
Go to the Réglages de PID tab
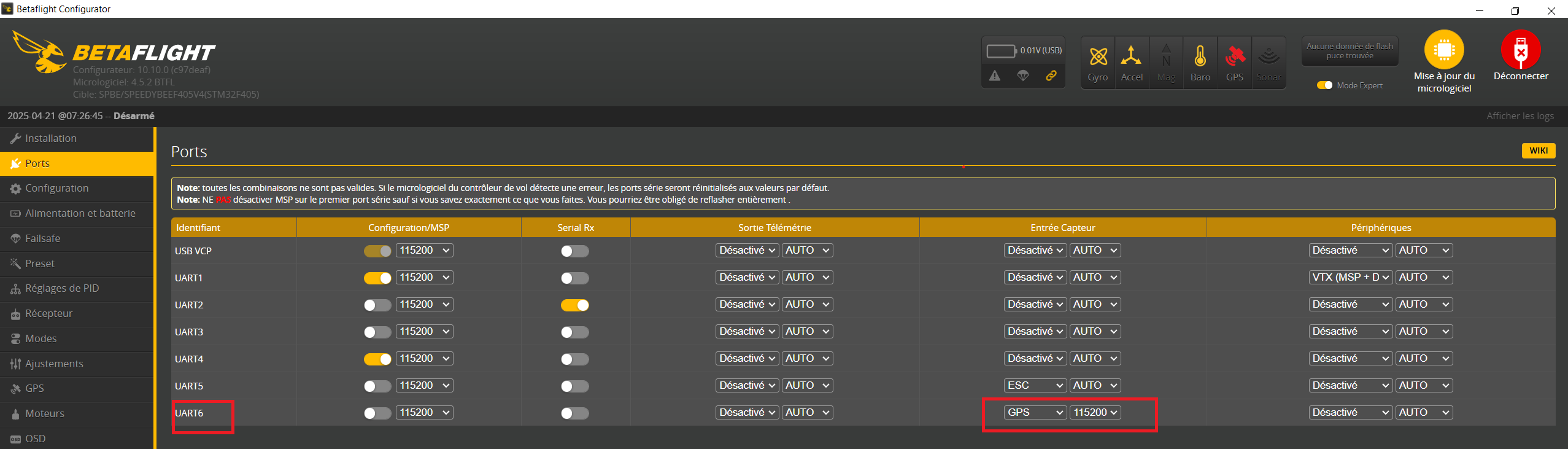click(61, 289)
